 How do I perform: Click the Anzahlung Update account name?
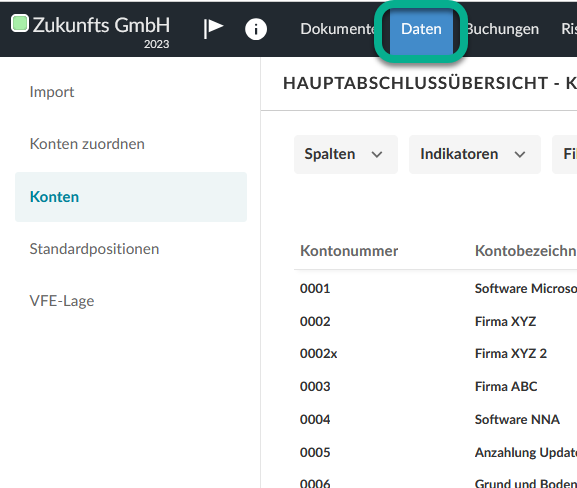[526, 453]
